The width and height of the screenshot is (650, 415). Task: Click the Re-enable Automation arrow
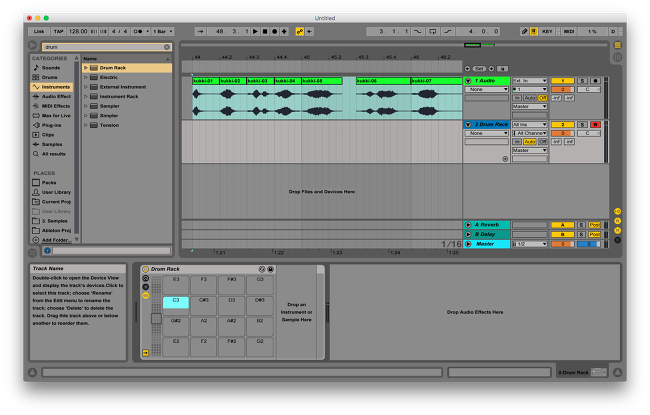[309, 32]
